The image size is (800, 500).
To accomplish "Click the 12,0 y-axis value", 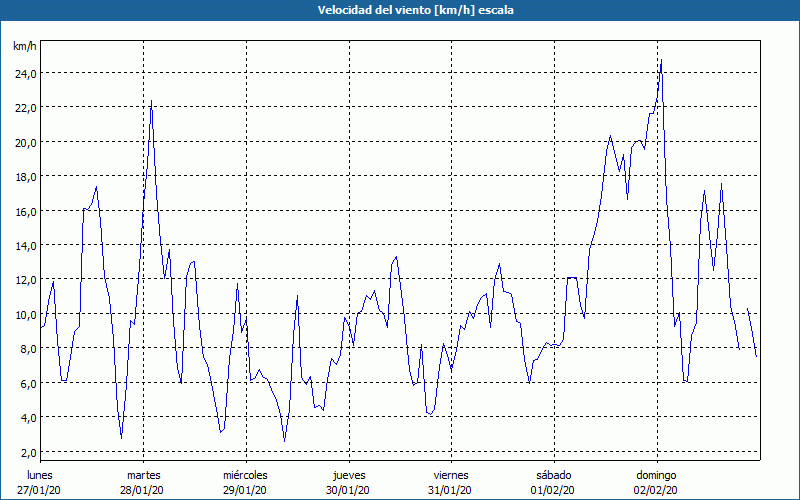I will [x=26, y=280].
